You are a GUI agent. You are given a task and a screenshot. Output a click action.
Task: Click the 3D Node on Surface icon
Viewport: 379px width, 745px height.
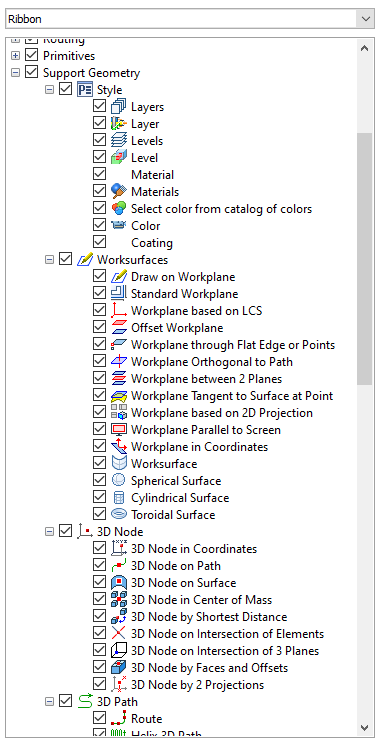(x=118, y=583)
